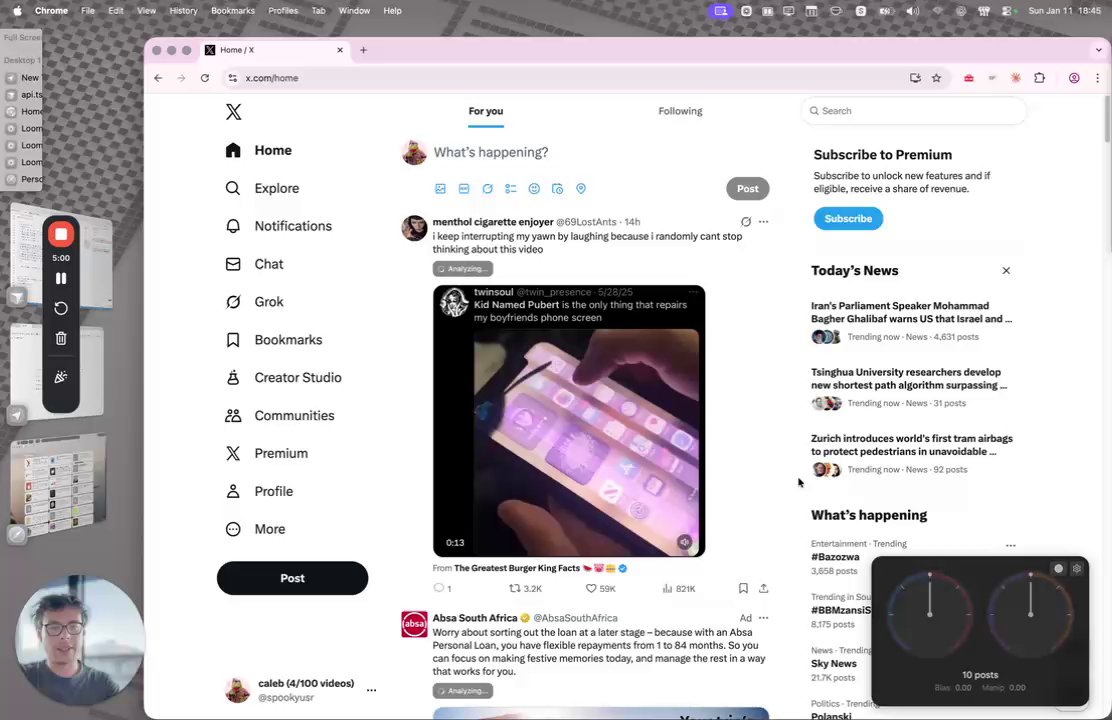Screen dimensions: 1112x720
Task: Open Profile in sidebar
Action: click(260, 491)
